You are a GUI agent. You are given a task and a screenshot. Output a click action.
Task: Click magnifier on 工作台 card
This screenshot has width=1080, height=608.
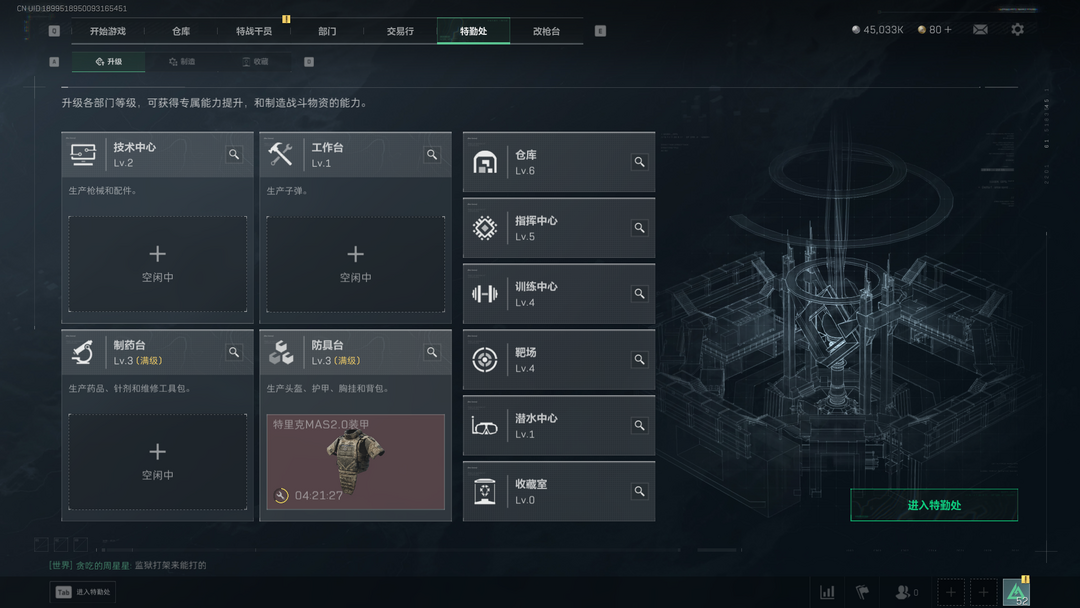click(432, 154)
